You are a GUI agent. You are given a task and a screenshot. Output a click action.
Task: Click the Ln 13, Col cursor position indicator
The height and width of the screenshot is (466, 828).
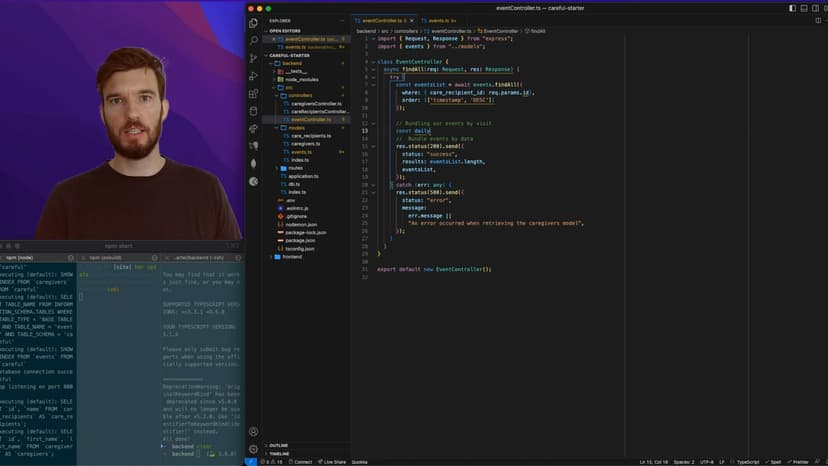click(655, 462)
